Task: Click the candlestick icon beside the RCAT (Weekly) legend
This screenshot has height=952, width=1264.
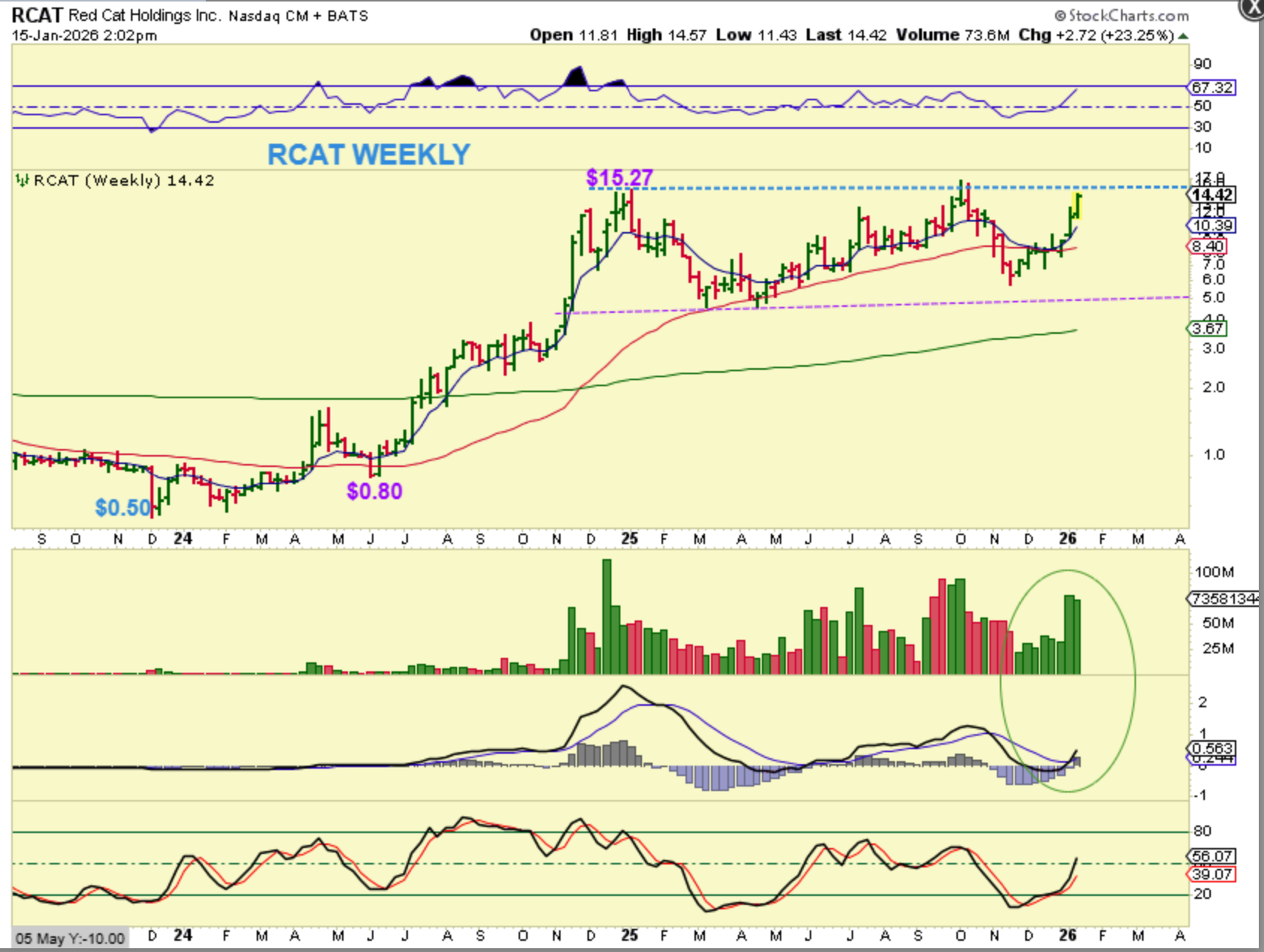Action: click(x=22, y=180)
